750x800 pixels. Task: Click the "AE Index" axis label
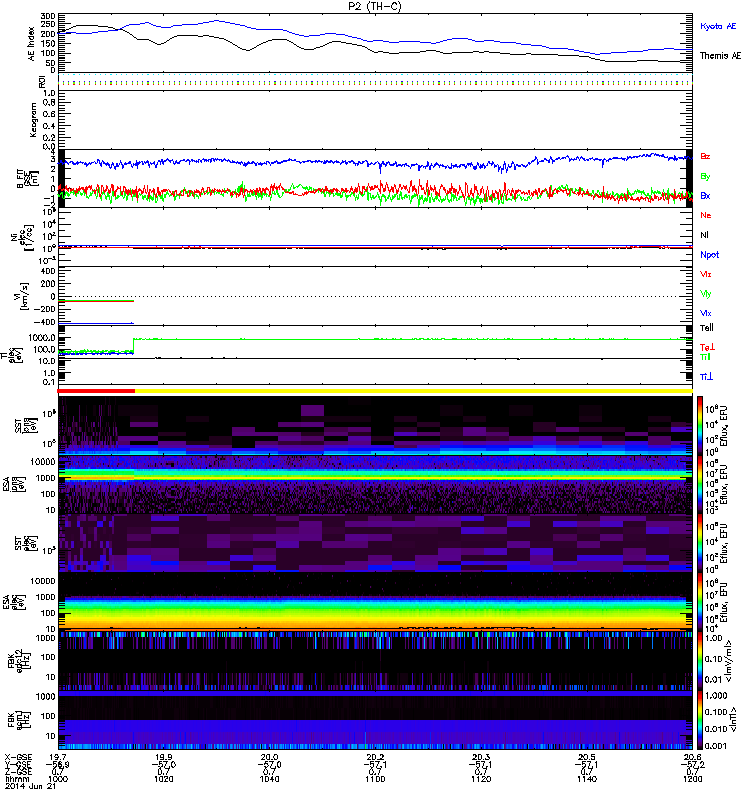click(32, 44)
